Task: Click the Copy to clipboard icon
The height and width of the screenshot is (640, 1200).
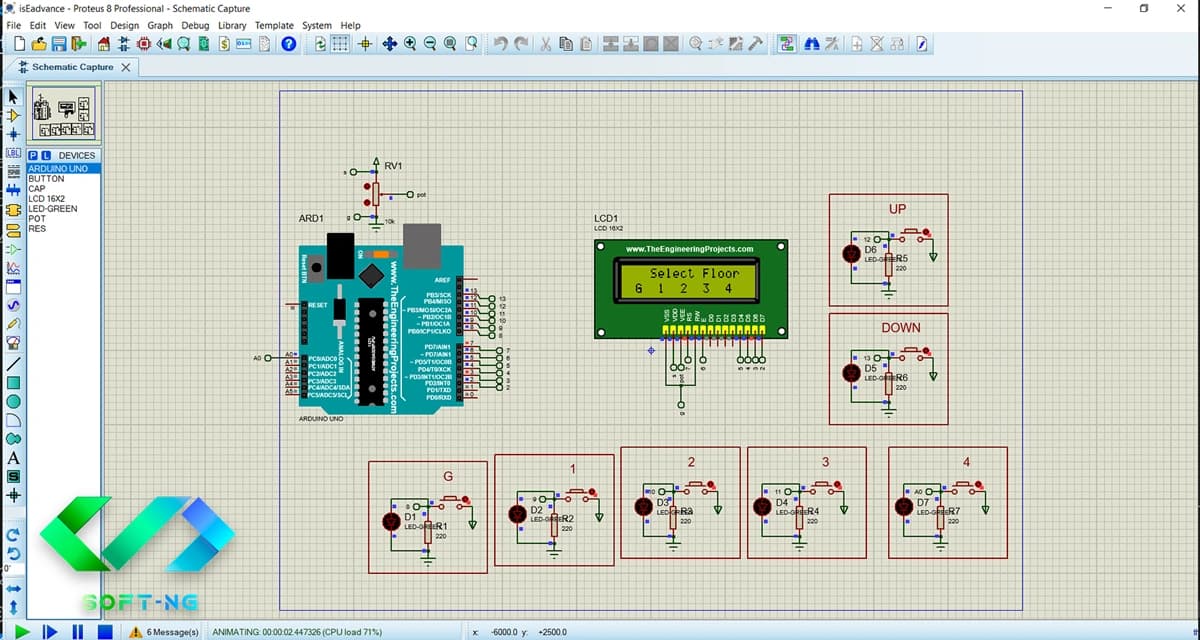Action: (566, 44)
